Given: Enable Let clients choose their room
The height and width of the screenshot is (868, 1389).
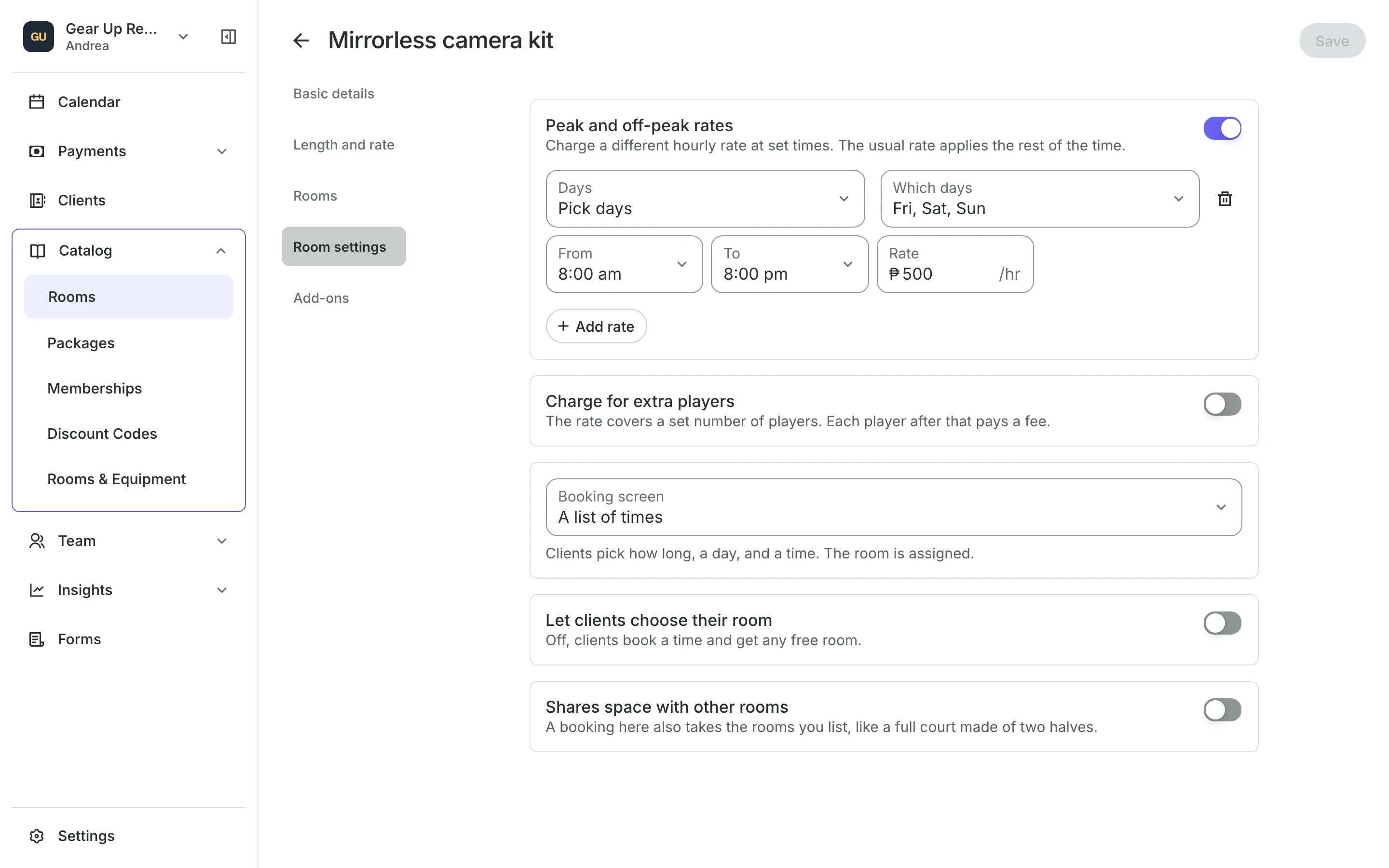Looking at the screenshot, I should (1222, 623).
